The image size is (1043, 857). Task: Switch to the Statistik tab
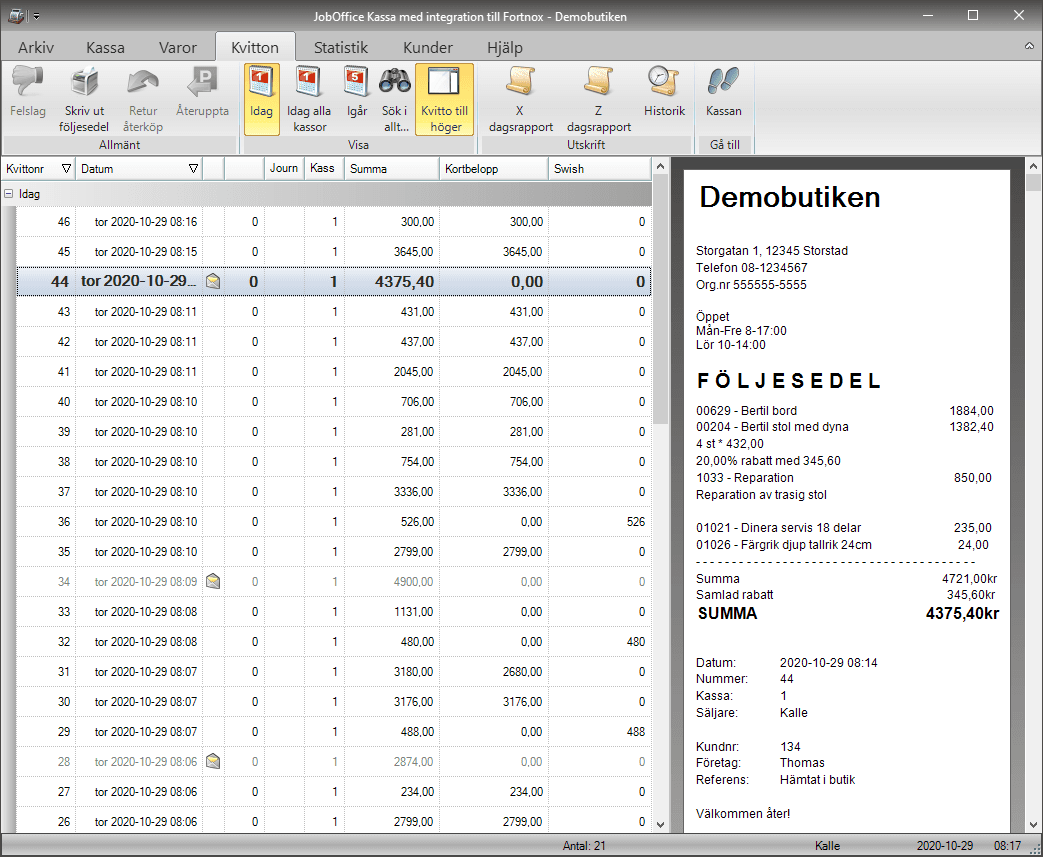[x=341, y=47]
